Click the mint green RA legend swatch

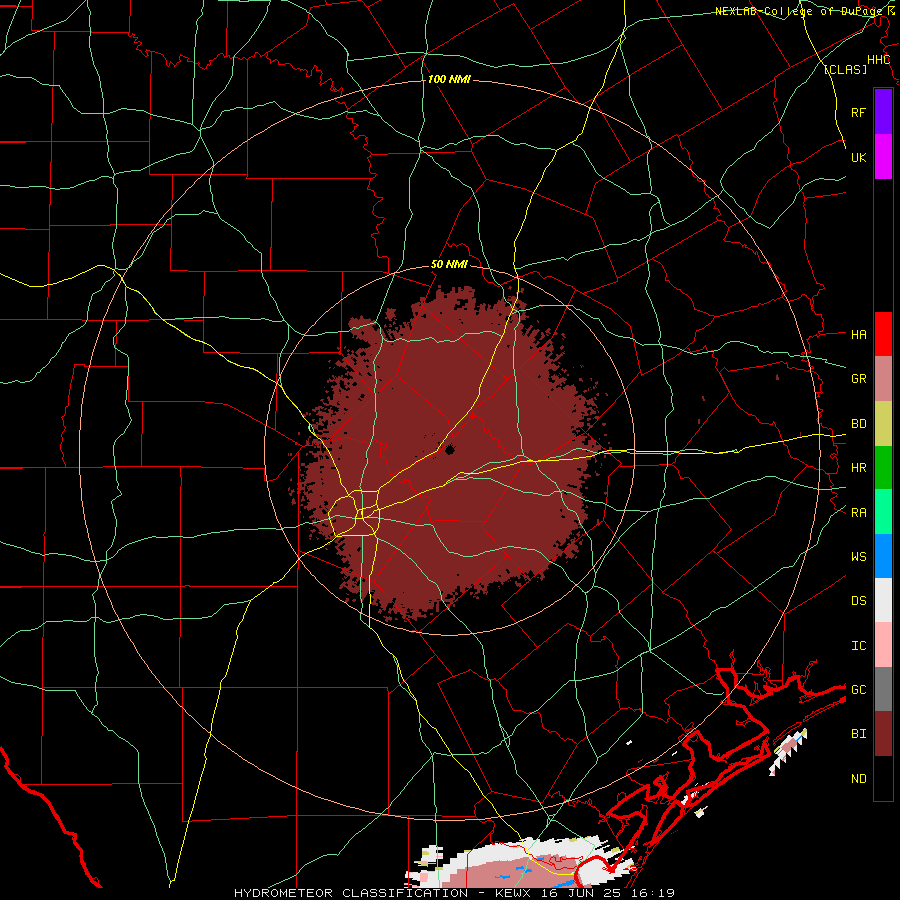[x=883, y=512]
